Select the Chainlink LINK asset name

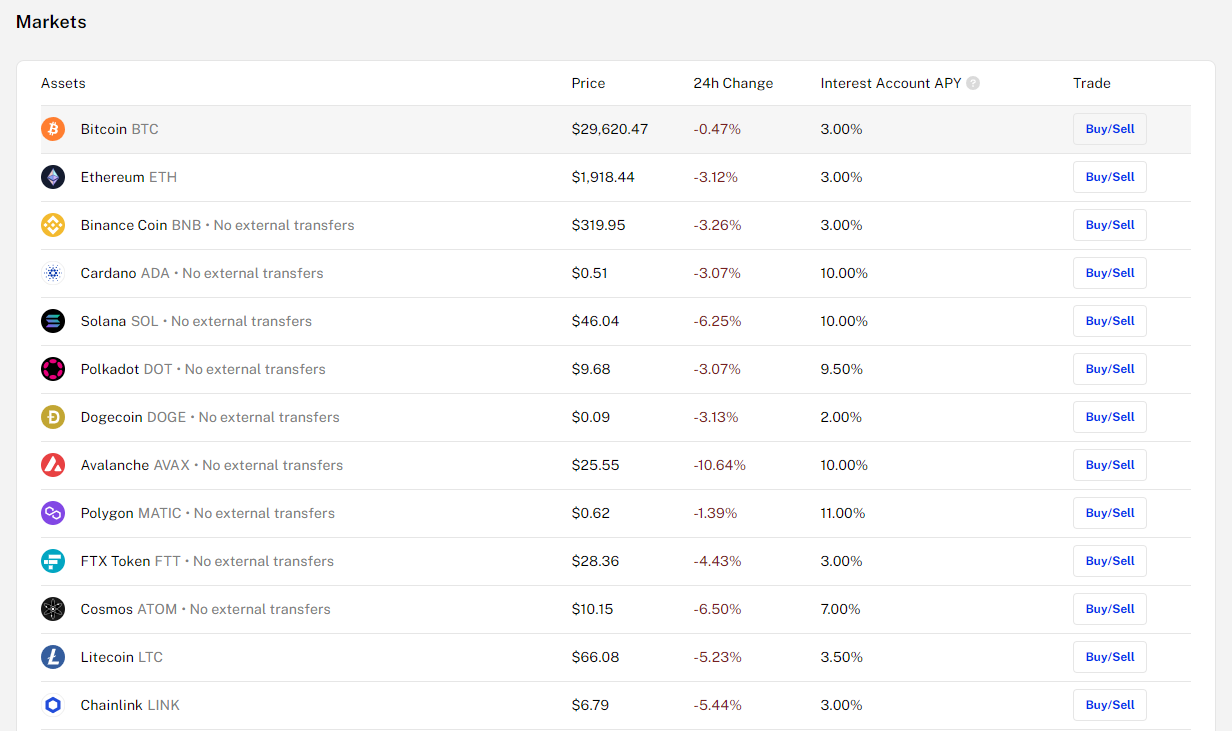tap(130, 705)
